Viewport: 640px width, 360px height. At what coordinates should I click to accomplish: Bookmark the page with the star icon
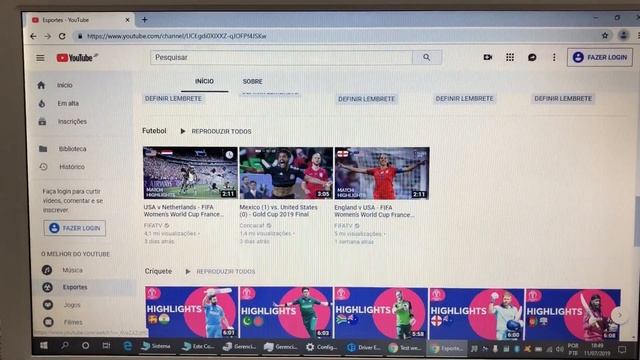[605, 36]
